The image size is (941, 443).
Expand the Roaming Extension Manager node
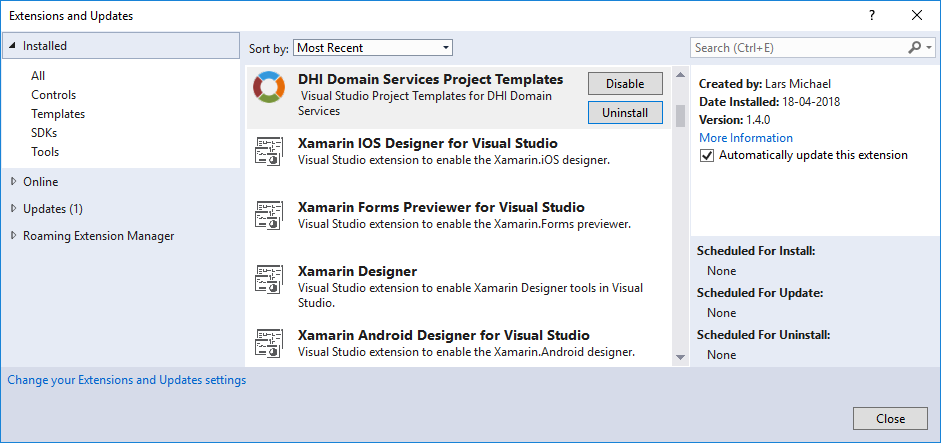click(13, 236)
